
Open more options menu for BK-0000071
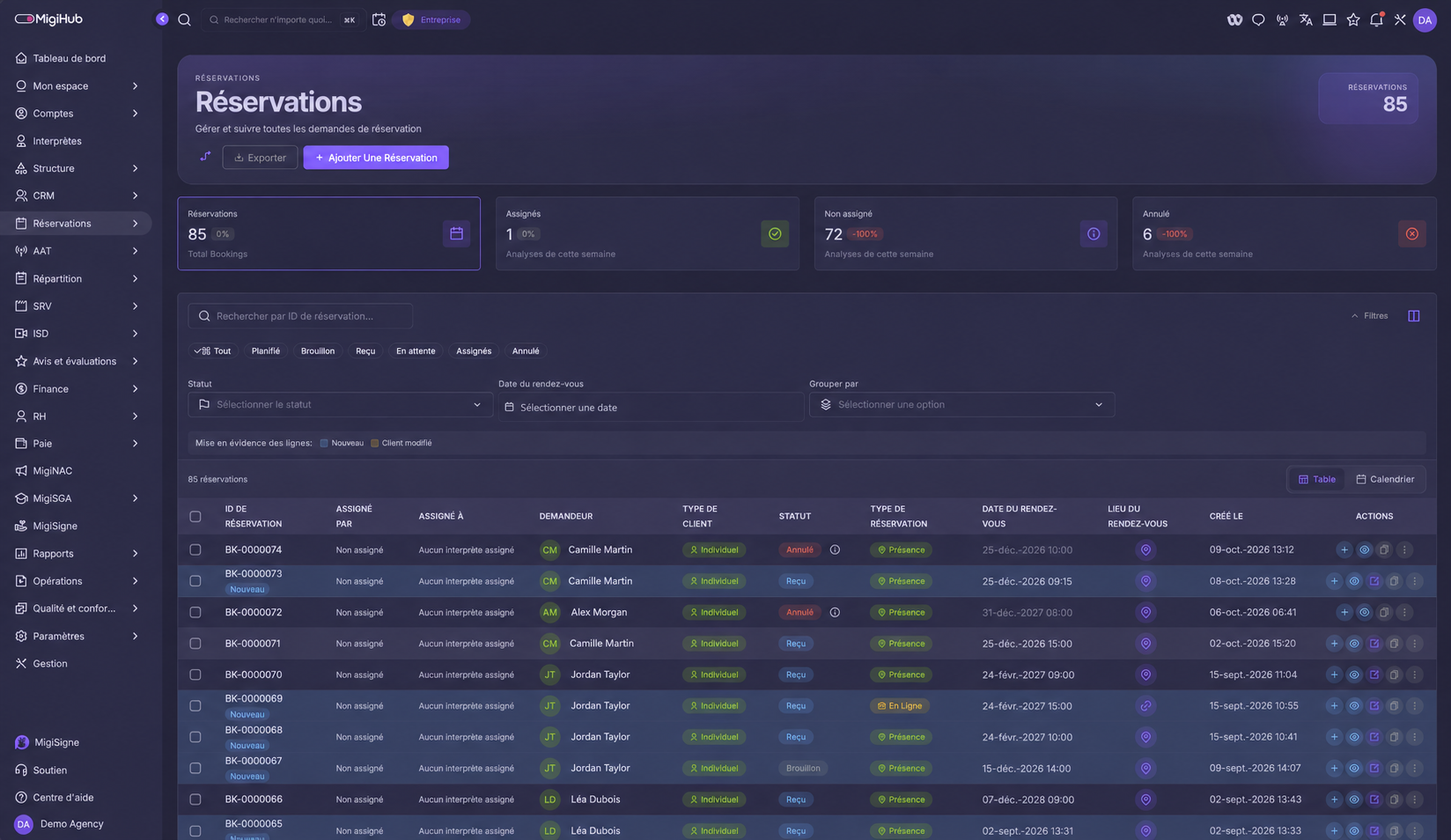(1414, 644)
